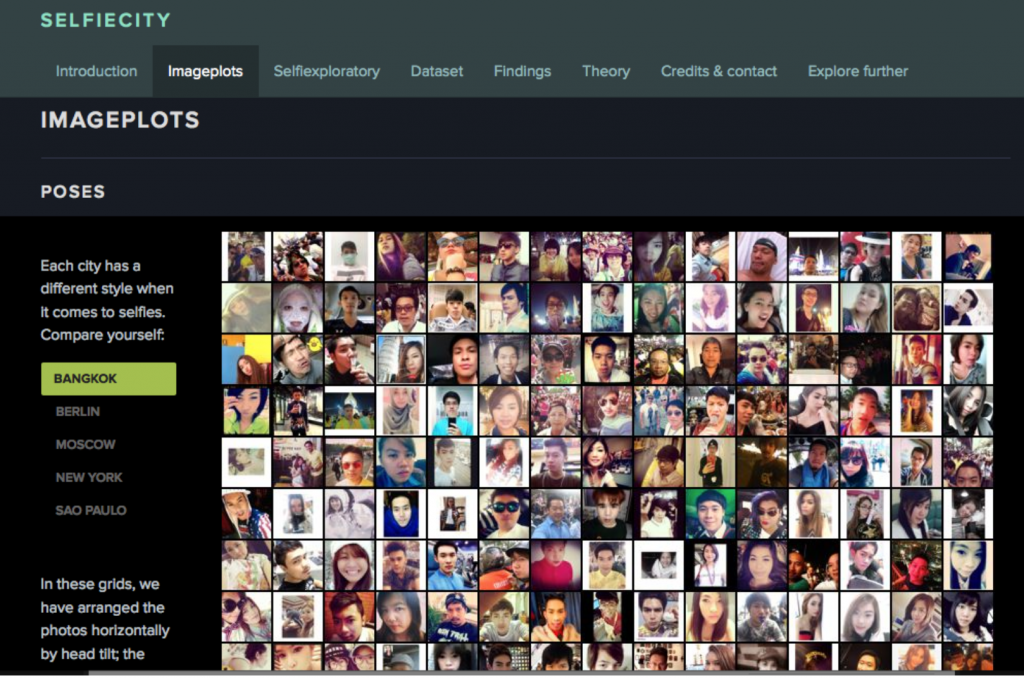Open the blue-shirt mirror selfie holding phone

(452, 411)
